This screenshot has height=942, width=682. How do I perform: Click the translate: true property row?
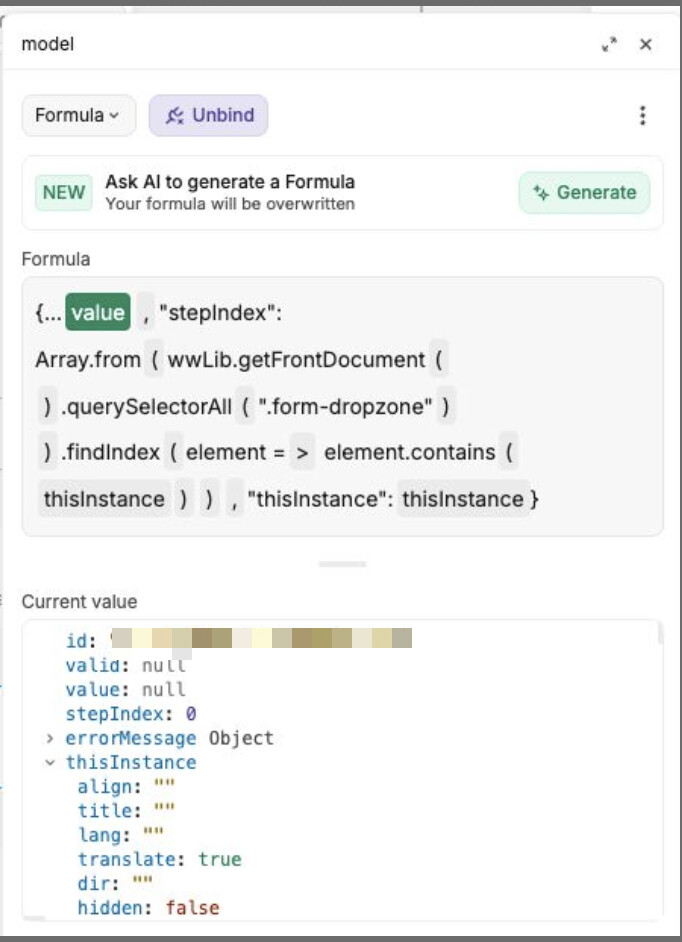(159, 859)
